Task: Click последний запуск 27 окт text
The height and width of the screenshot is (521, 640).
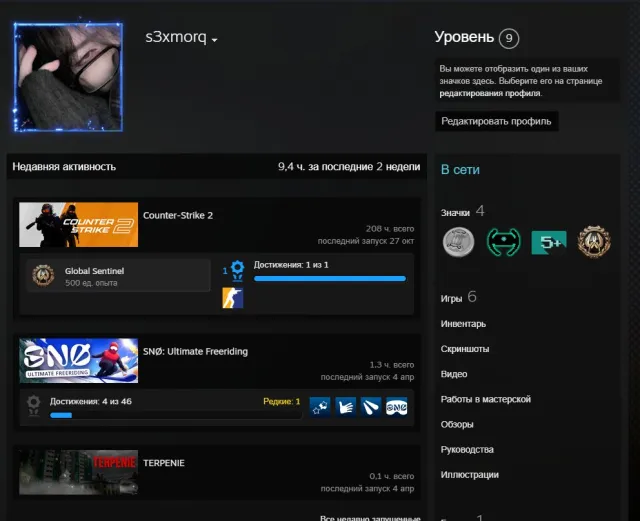Action: tap(366, 241)
